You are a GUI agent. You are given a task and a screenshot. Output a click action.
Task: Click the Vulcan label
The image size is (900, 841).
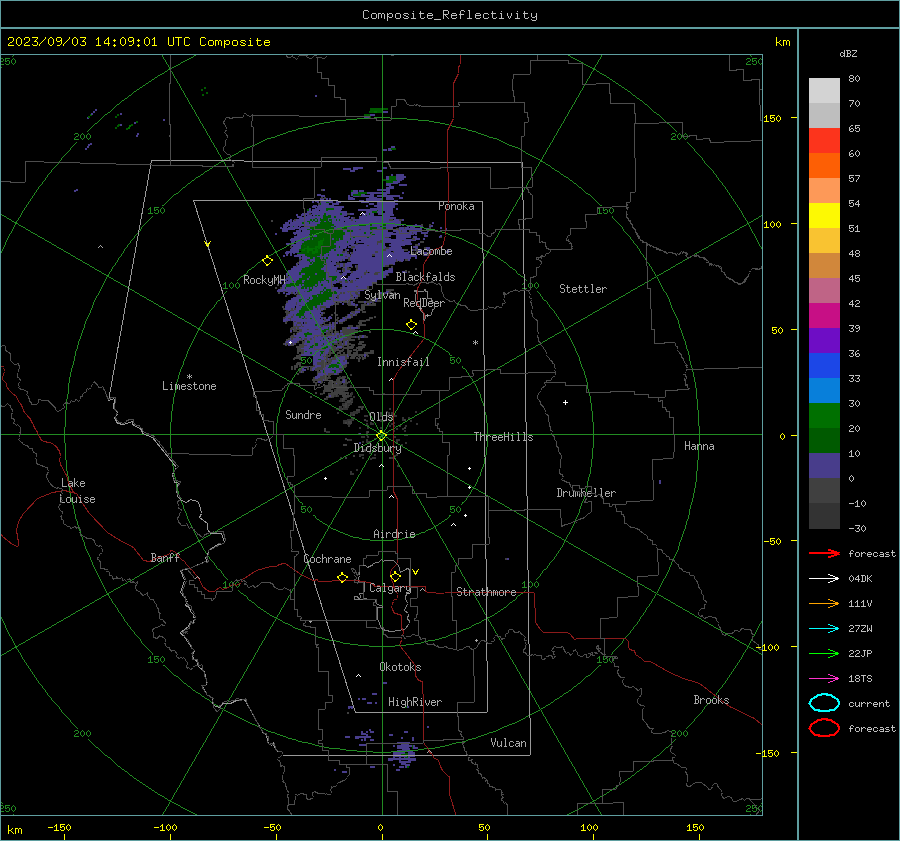click(508, 743)
